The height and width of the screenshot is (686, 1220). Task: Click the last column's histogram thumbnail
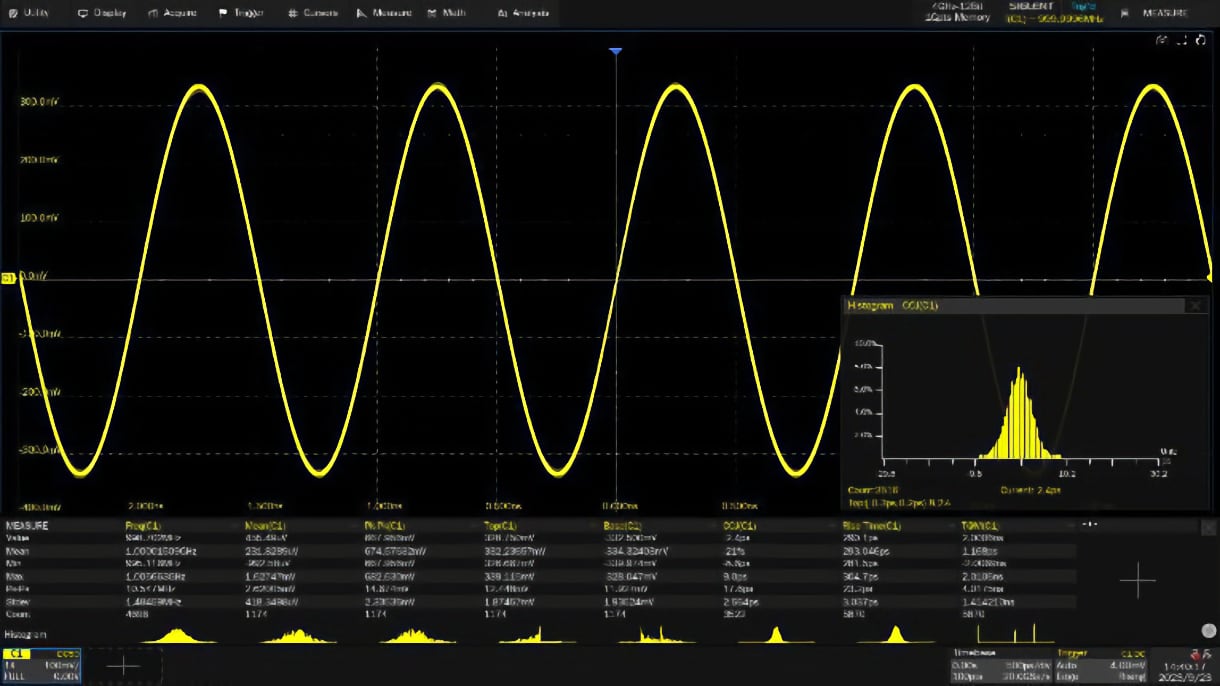(x=1015, y=634)
